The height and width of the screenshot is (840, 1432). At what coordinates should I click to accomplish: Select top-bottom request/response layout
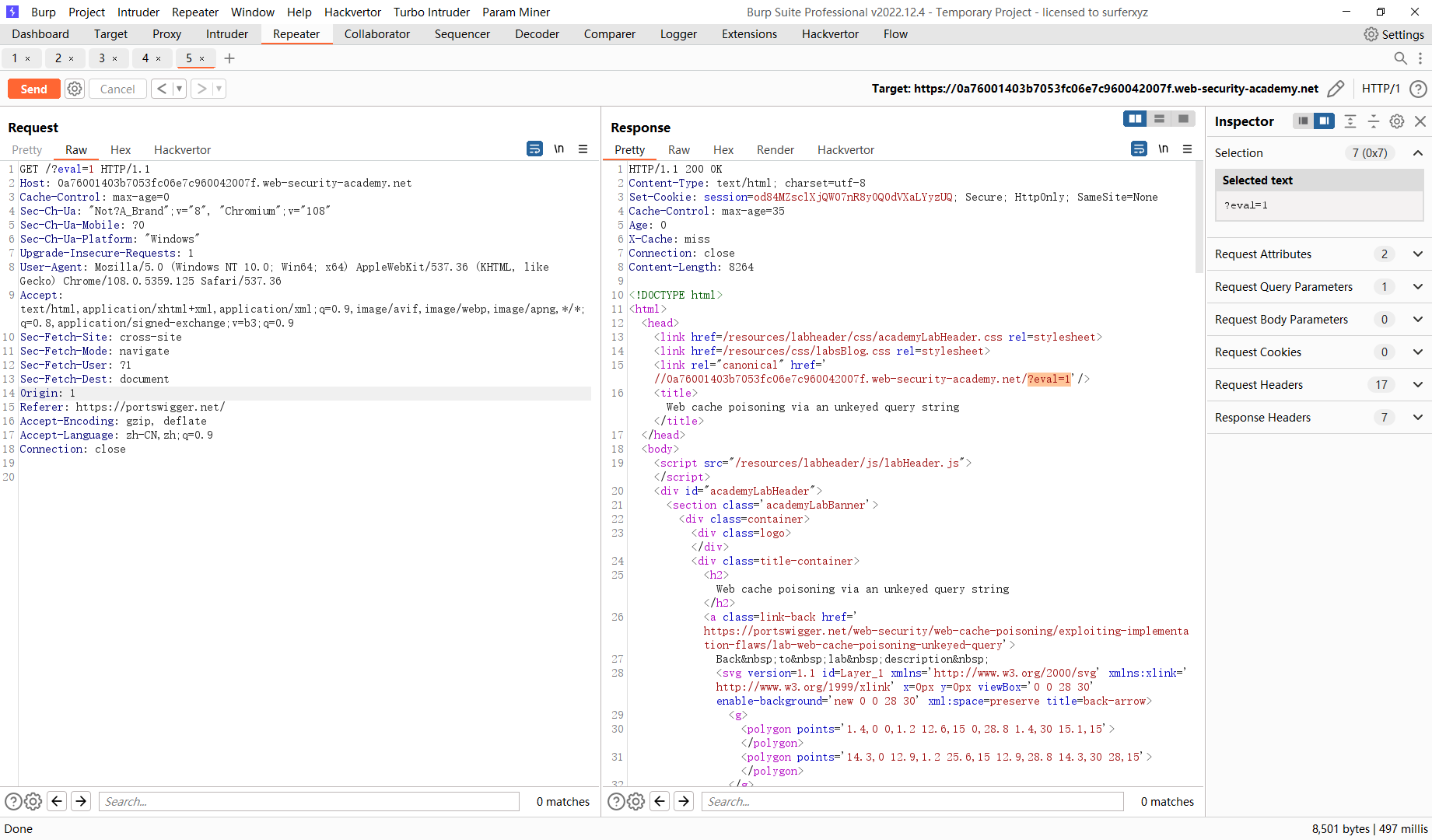tap(1159, 118)
